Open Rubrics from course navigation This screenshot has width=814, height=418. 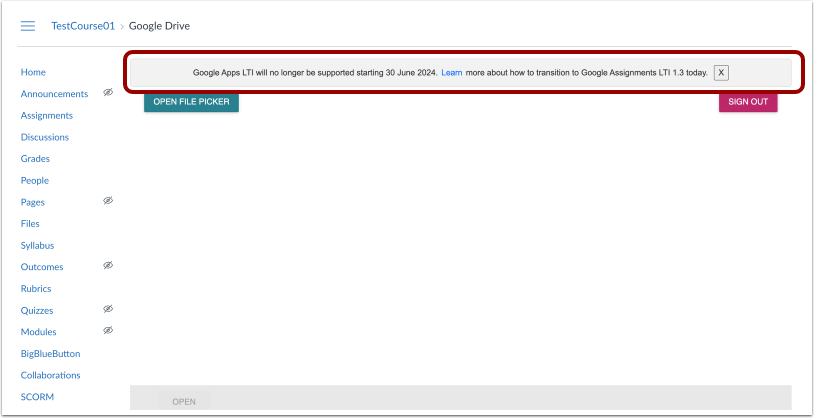pos(36,289)
